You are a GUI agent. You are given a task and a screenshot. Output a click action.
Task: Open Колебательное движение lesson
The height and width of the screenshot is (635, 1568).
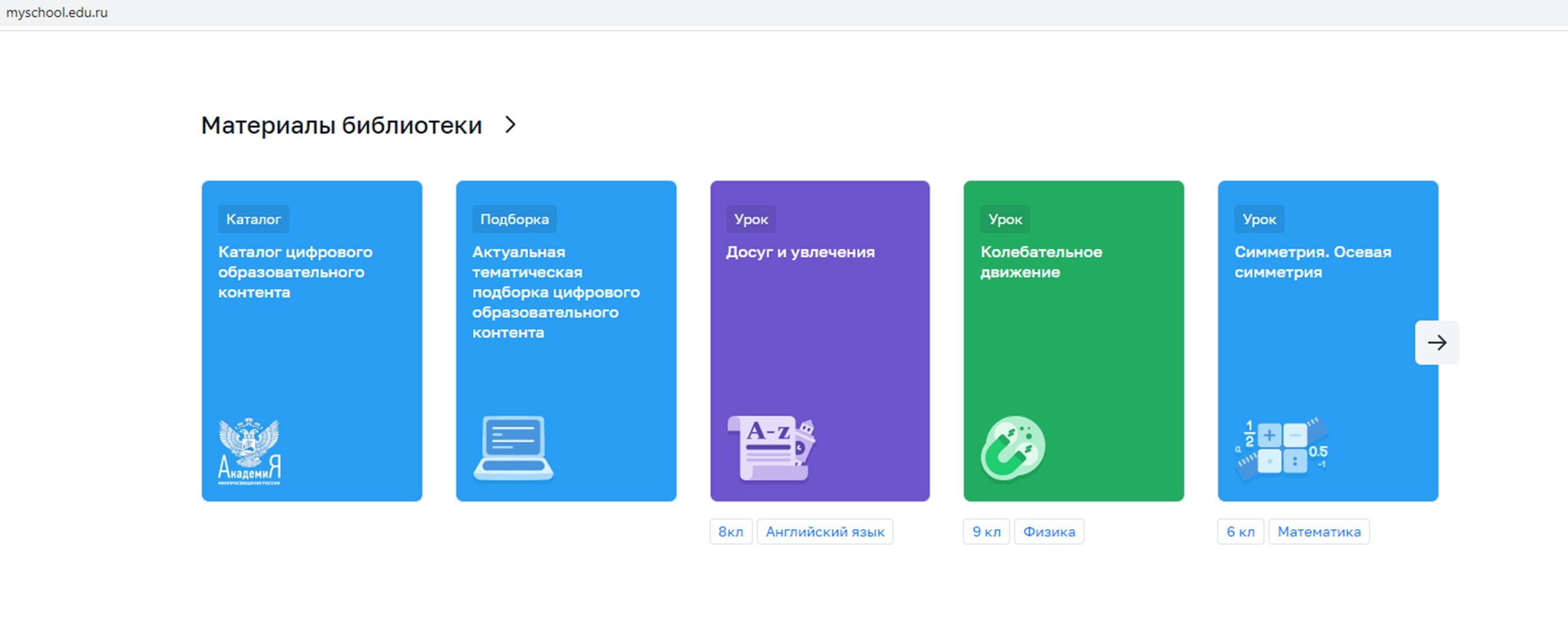coord(1041,262)
